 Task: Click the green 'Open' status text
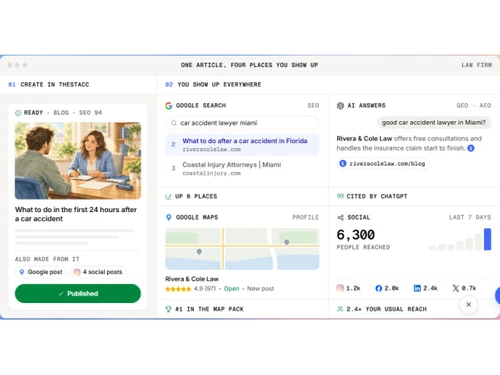(231, 289)
